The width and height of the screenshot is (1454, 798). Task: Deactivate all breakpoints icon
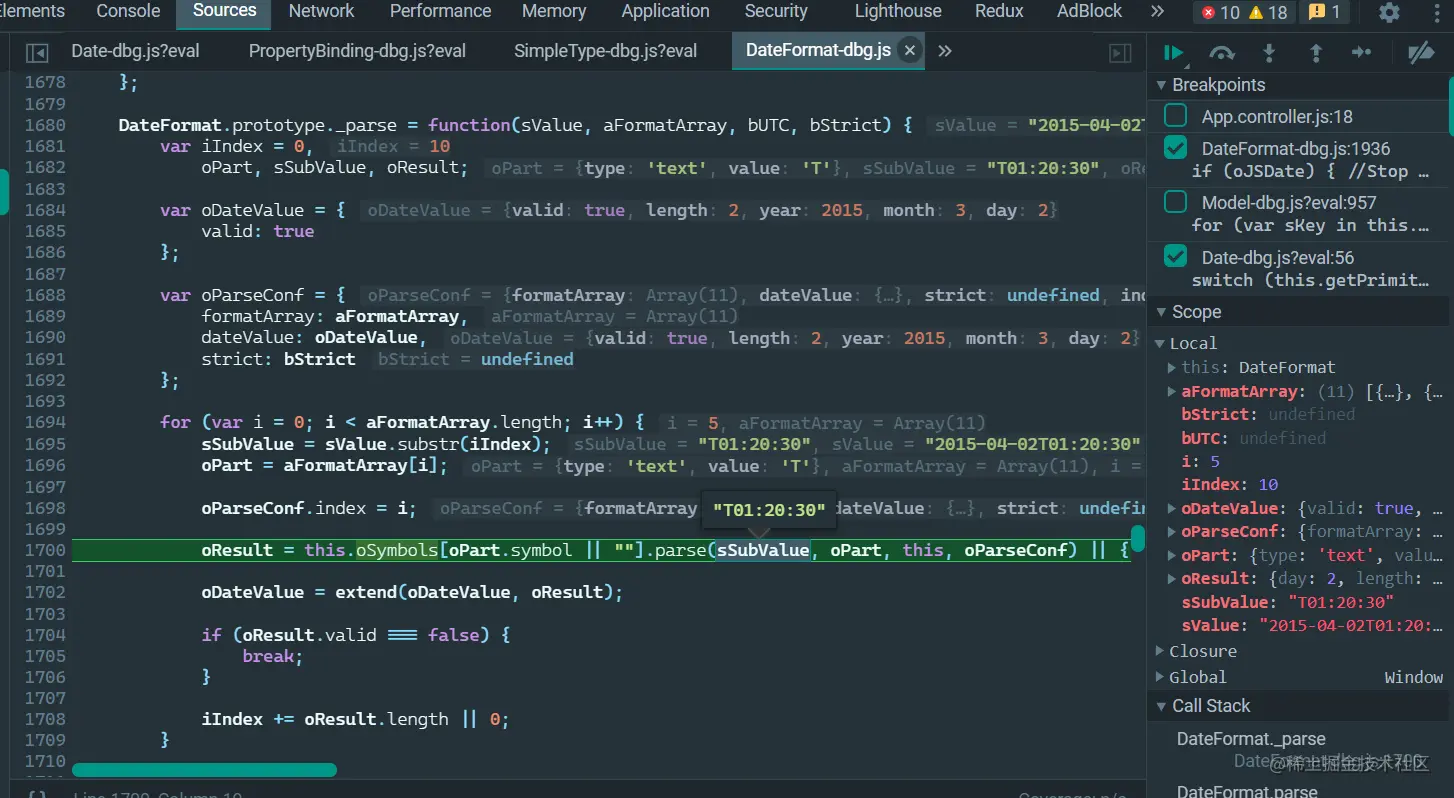click(1420, 53)
